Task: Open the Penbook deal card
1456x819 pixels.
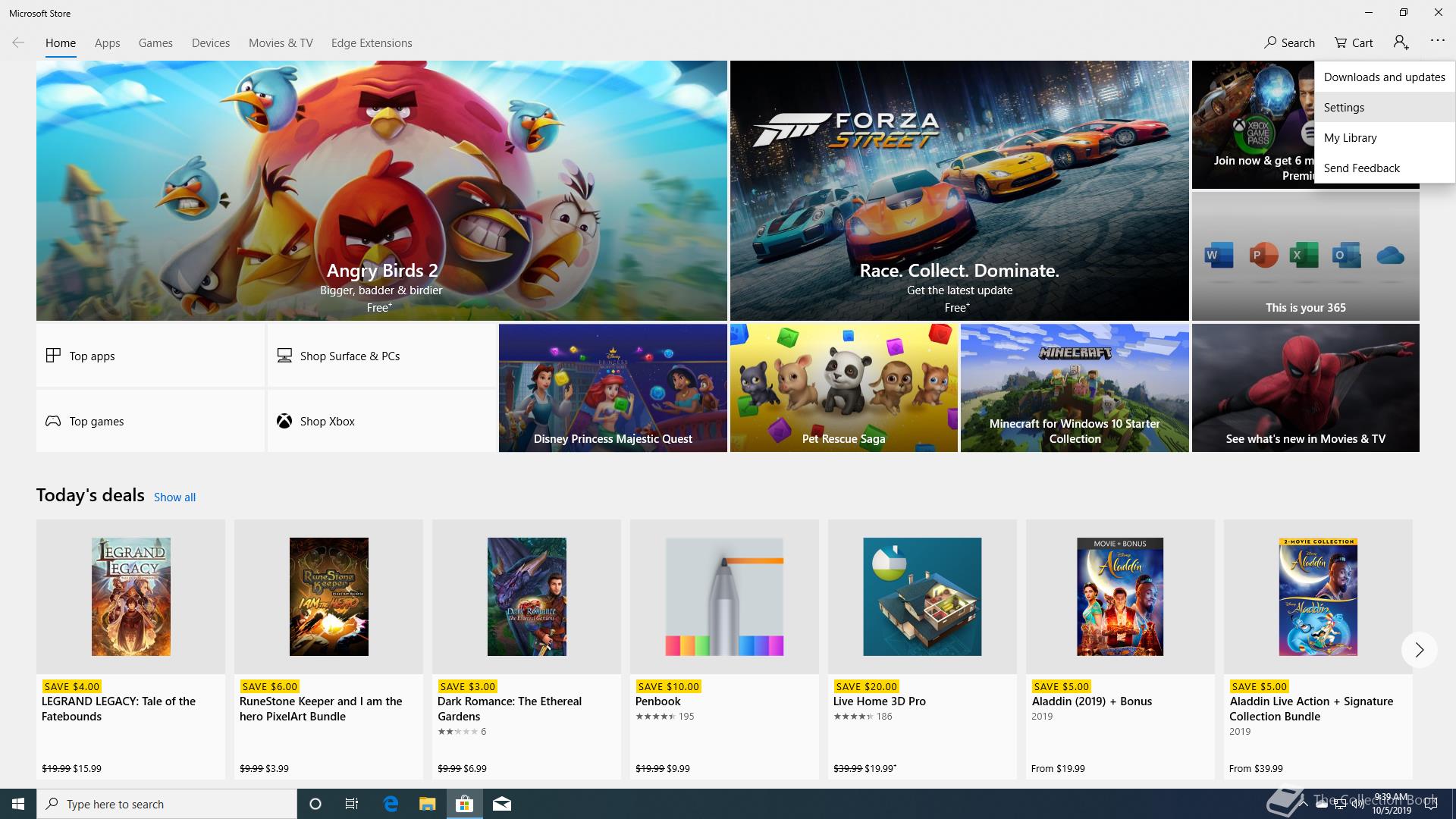Action: 724,649
